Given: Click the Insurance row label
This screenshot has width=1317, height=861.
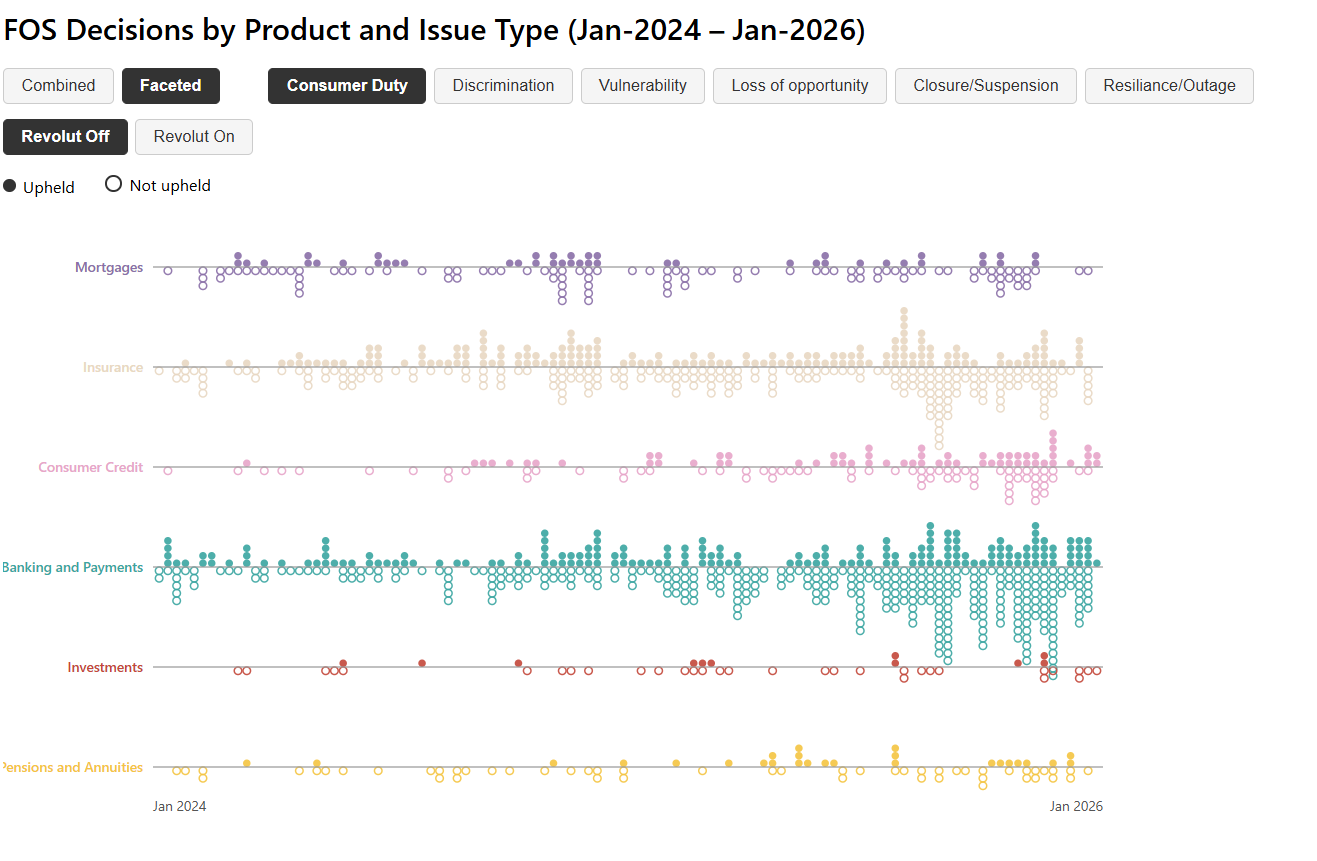Looking at the screenshot, I should (x=113, y=368).
